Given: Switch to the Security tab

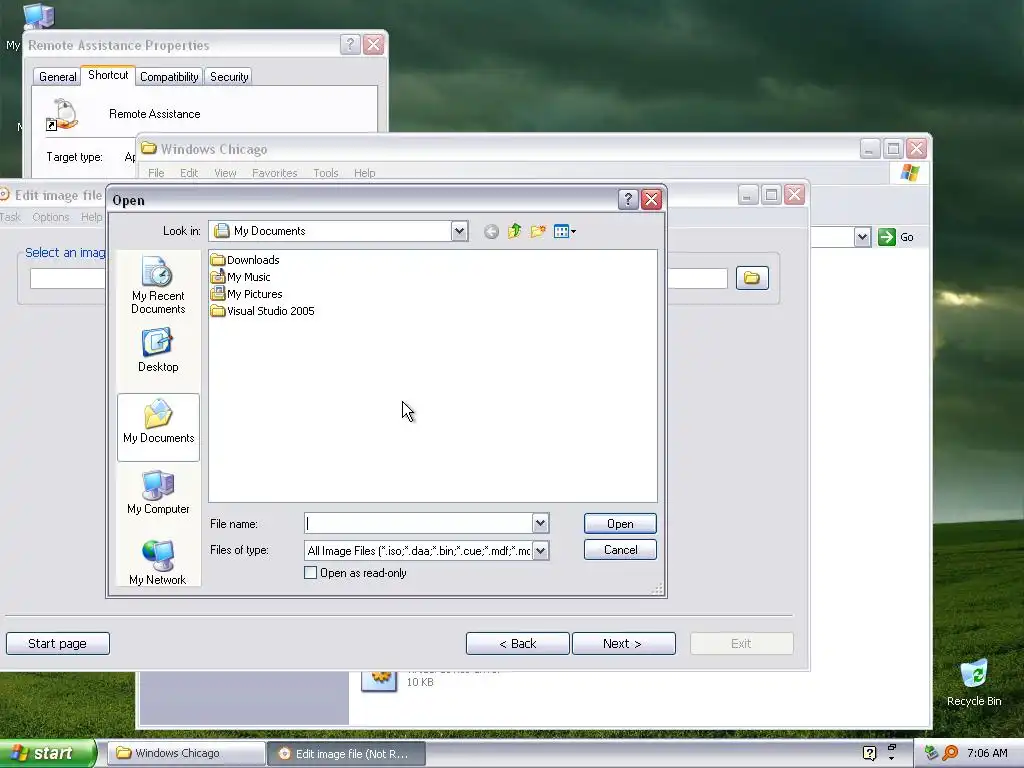Looking at the screenshot, I should click(229, 76).
